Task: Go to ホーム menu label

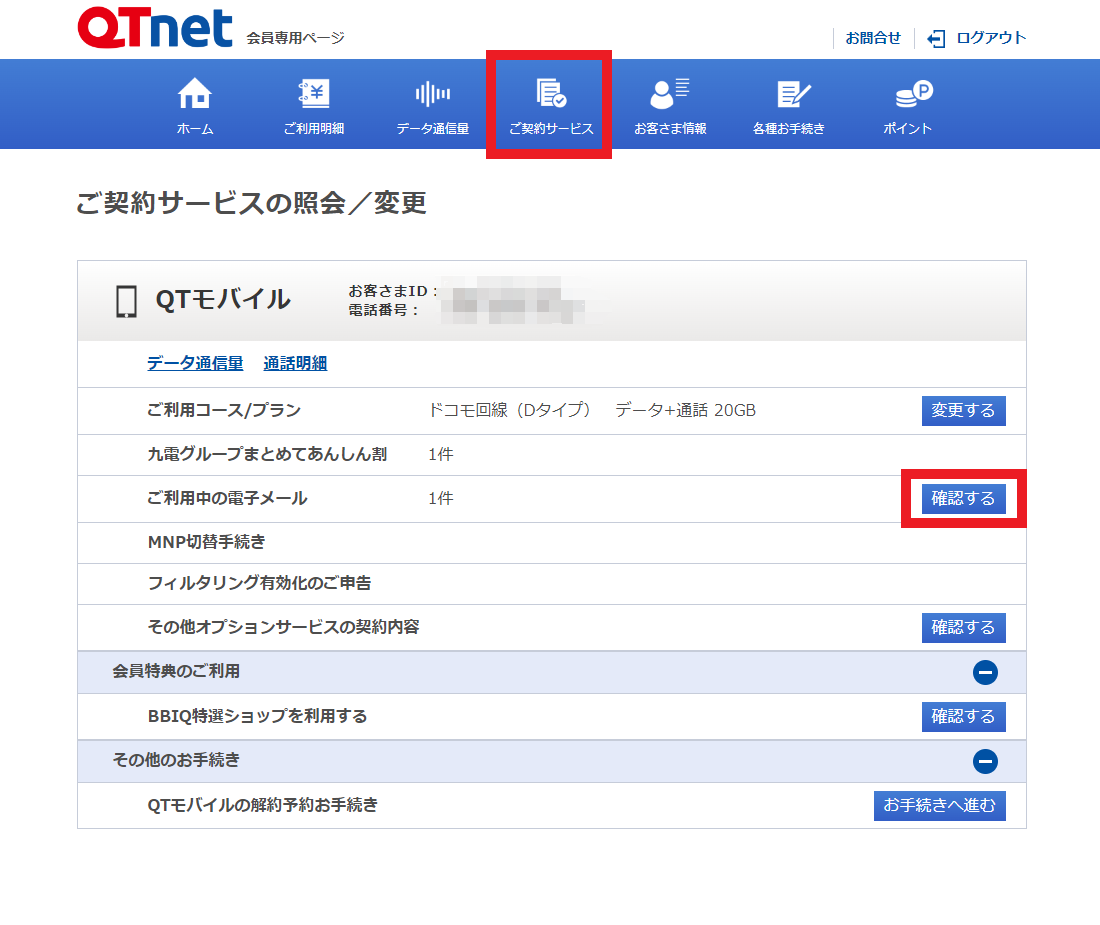Action: coord(195,129)
